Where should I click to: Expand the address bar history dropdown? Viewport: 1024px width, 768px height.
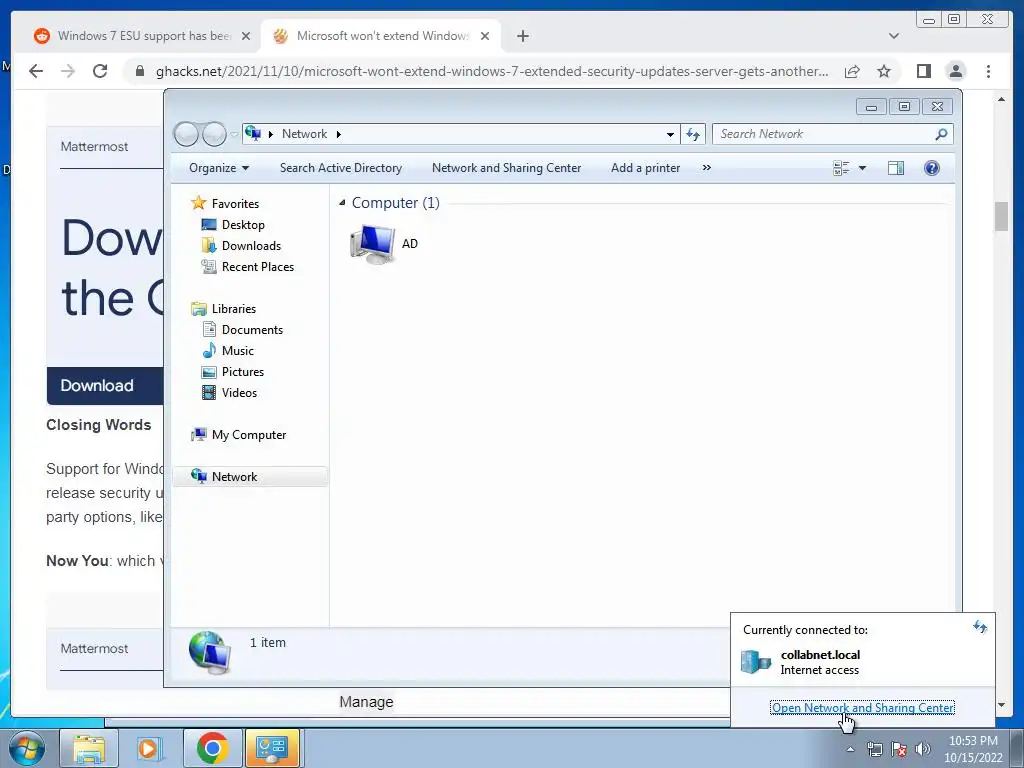click(670, 135)
